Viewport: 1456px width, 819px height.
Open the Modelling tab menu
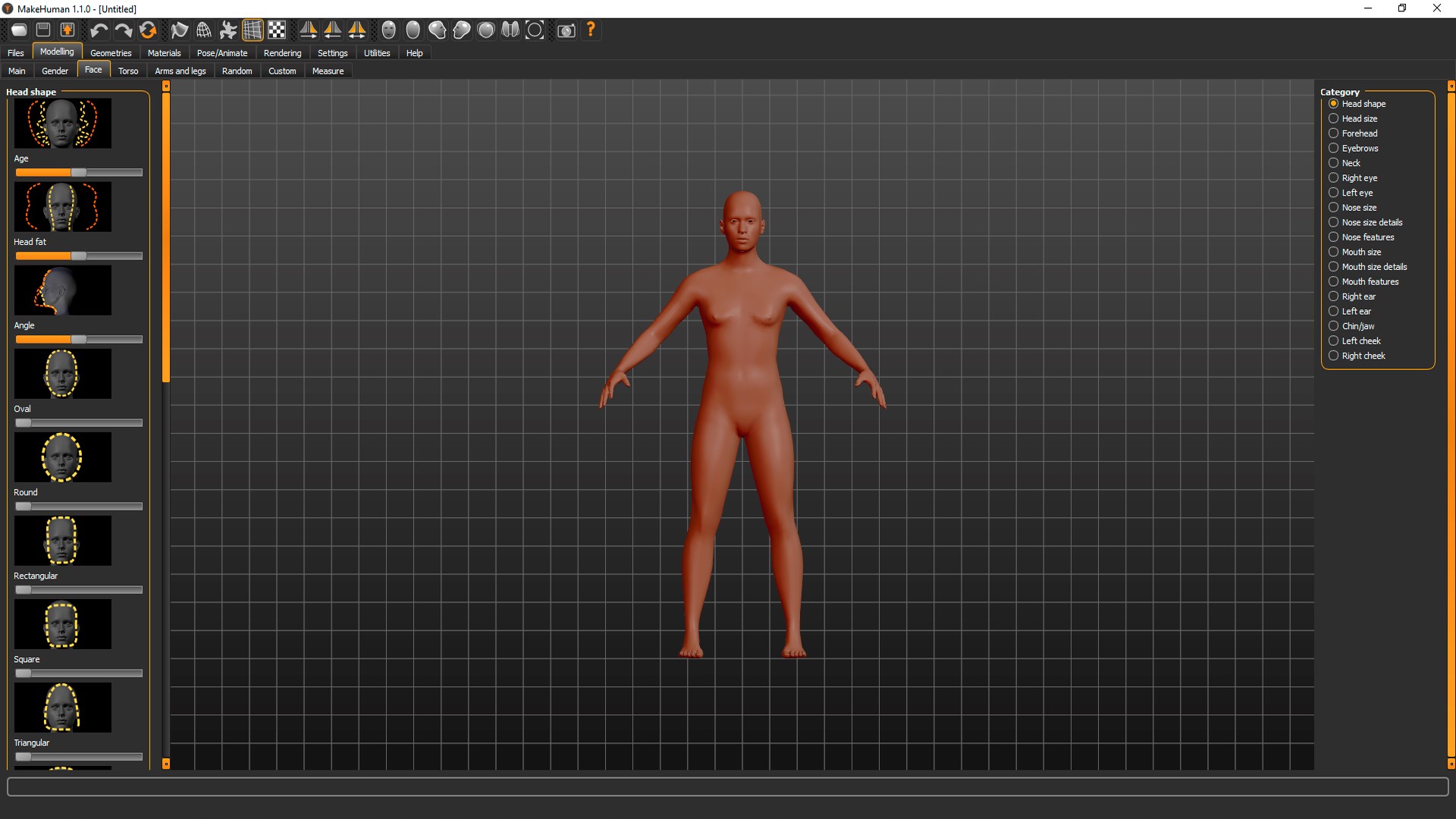(x=55, y=52)
